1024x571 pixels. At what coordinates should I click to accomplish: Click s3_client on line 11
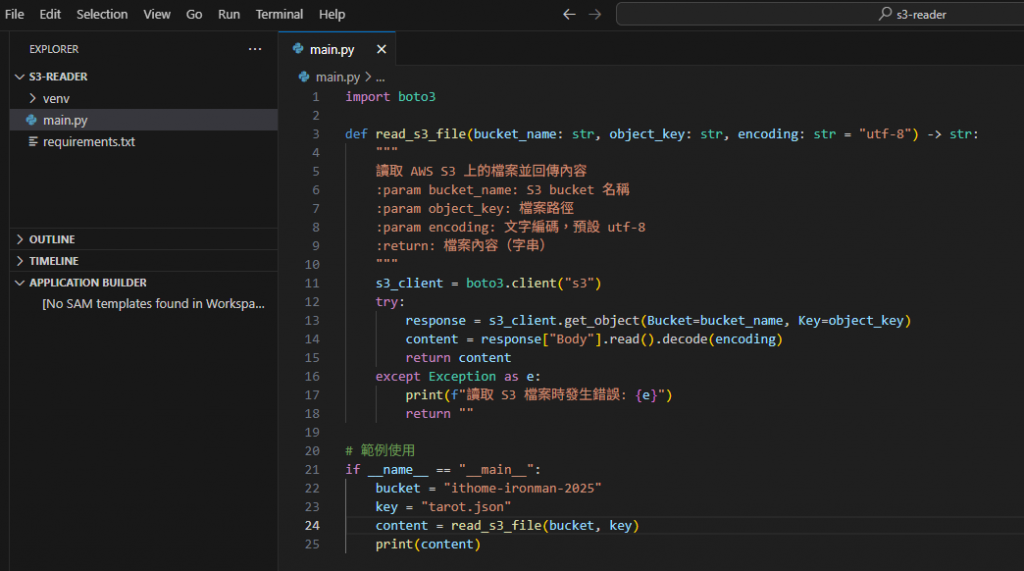[x=409, y=283]
